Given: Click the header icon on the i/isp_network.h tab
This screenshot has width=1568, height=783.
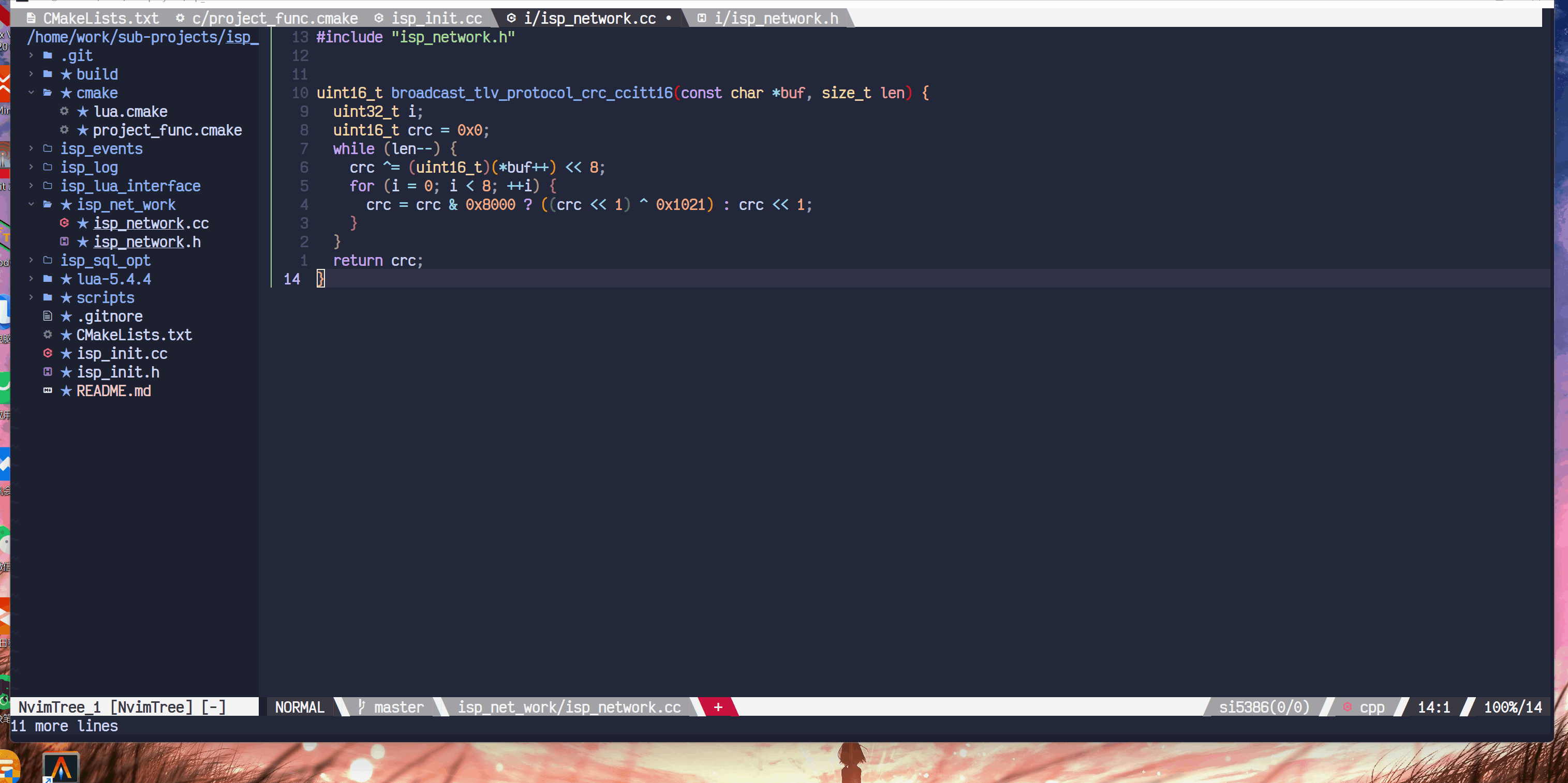Looking at the screenshot, I should click(x=702, y=18).
